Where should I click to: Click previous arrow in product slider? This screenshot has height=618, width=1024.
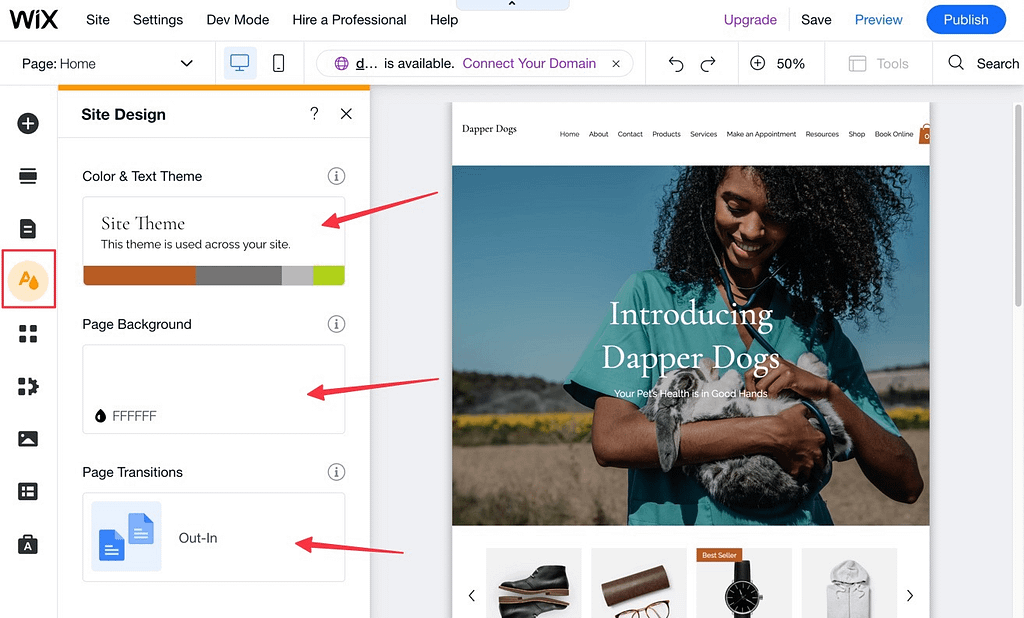click(472, 595)
